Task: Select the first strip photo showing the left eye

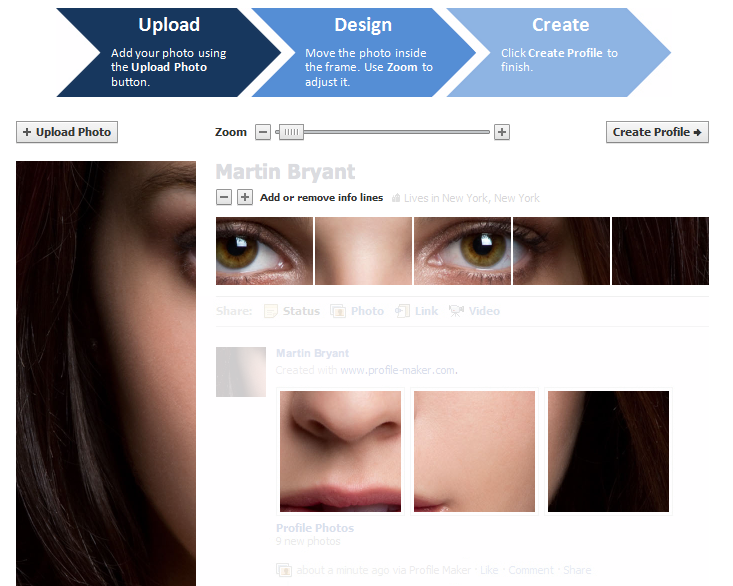Action: click(x=265, y=251)
